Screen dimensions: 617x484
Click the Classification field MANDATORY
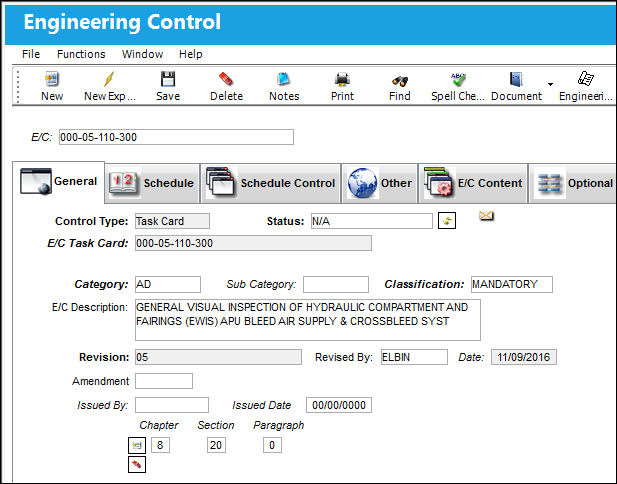512,284
